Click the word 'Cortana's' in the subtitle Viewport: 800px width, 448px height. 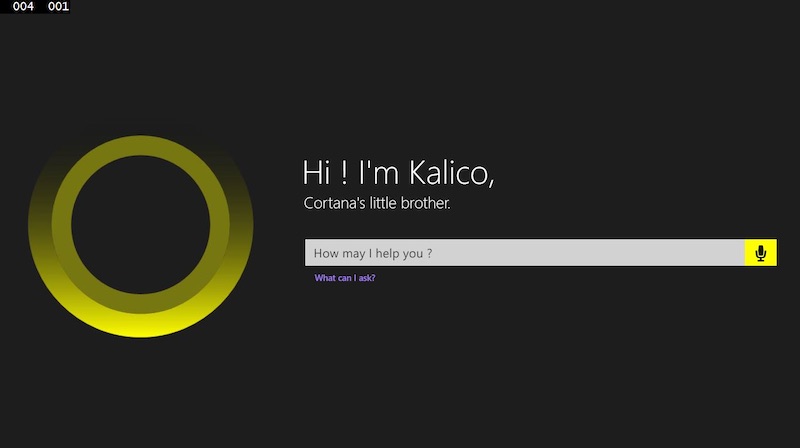point(332,204)
